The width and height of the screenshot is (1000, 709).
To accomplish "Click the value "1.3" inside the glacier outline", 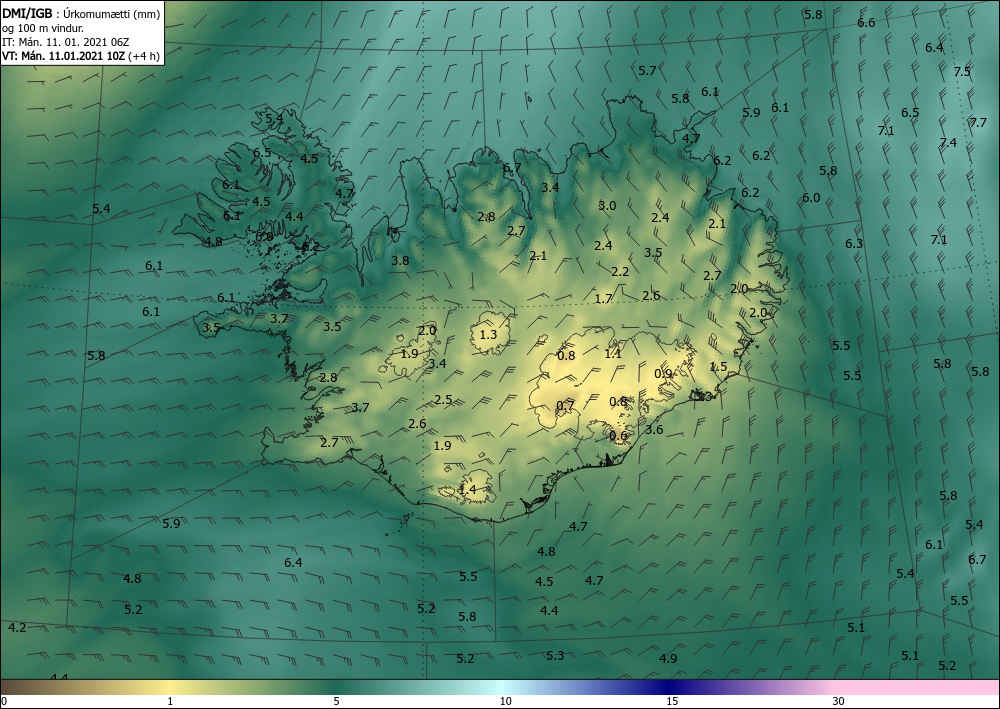I will pyautogui.click(x=488, y=335).
